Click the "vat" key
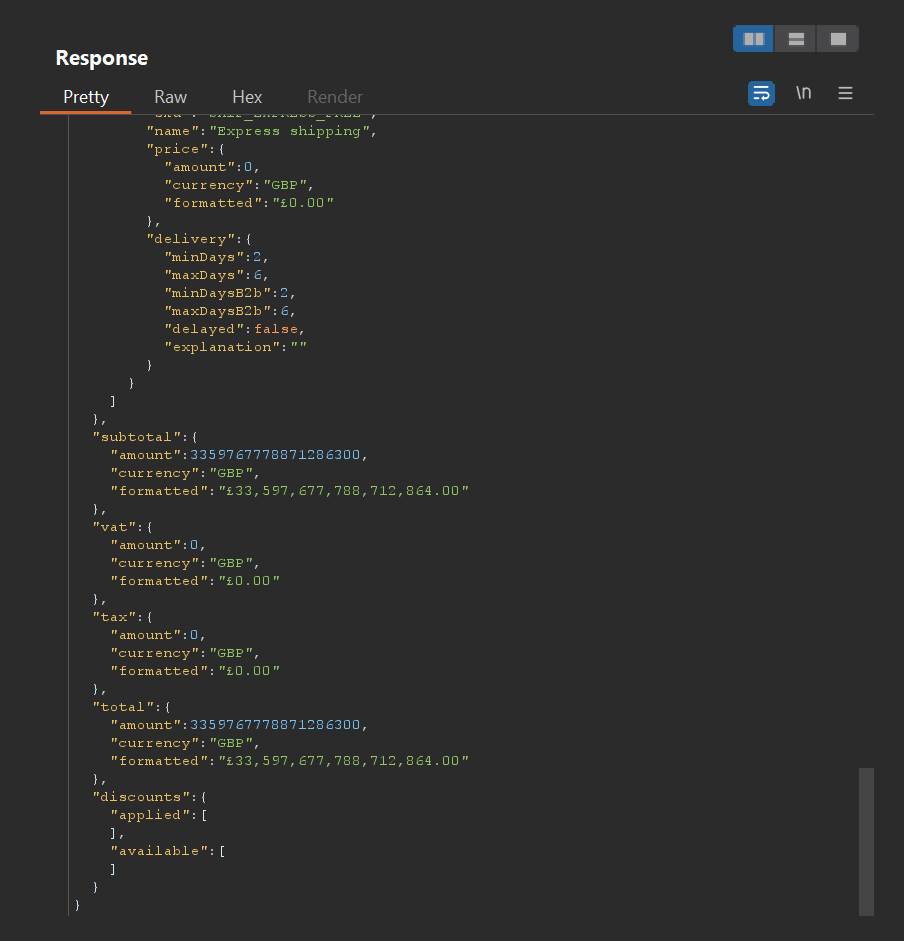This screenshot has width=904, height=941. [114, 527]
